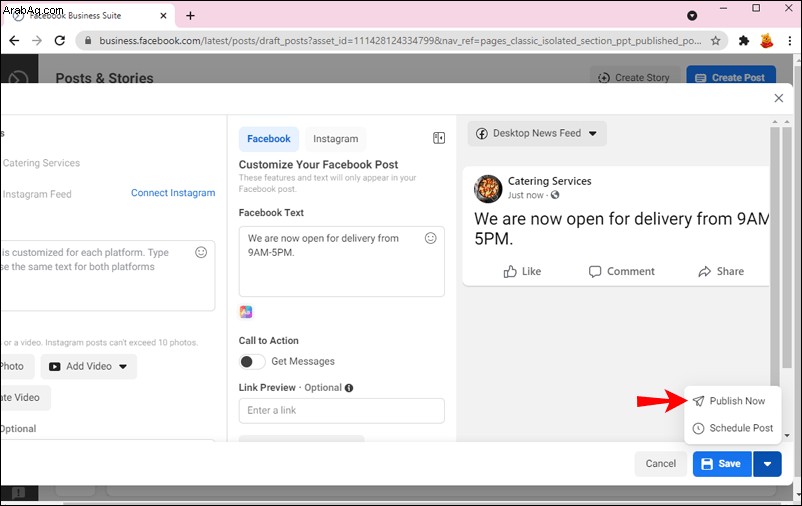This screenshot has height=506, width=802.
Task: Toggle the Get Messages switch
Action: pyautogui.click(x=252, y=362)
